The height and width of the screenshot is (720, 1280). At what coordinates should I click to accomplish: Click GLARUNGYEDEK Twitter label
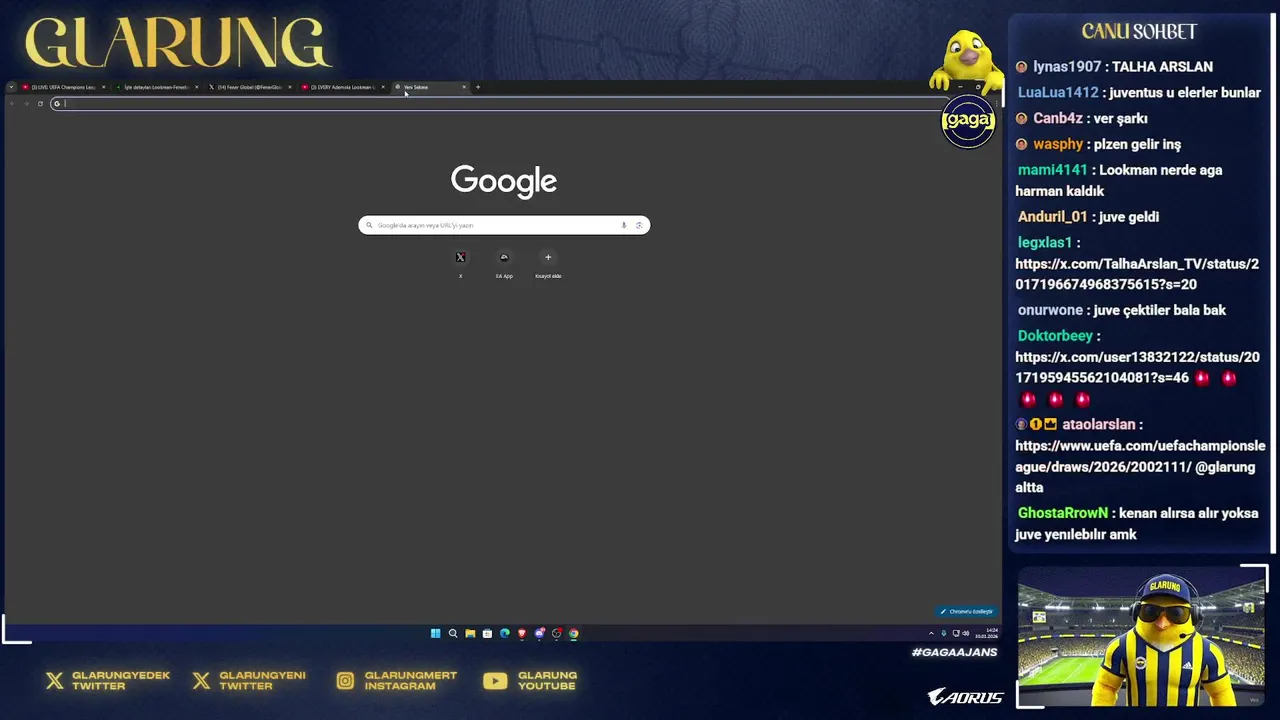point(121,681)
